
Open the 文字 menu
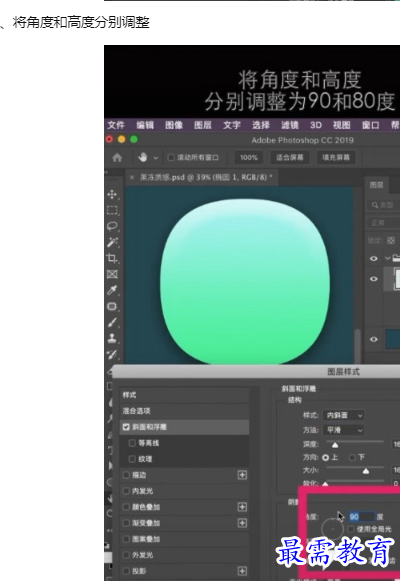(232, 125)
